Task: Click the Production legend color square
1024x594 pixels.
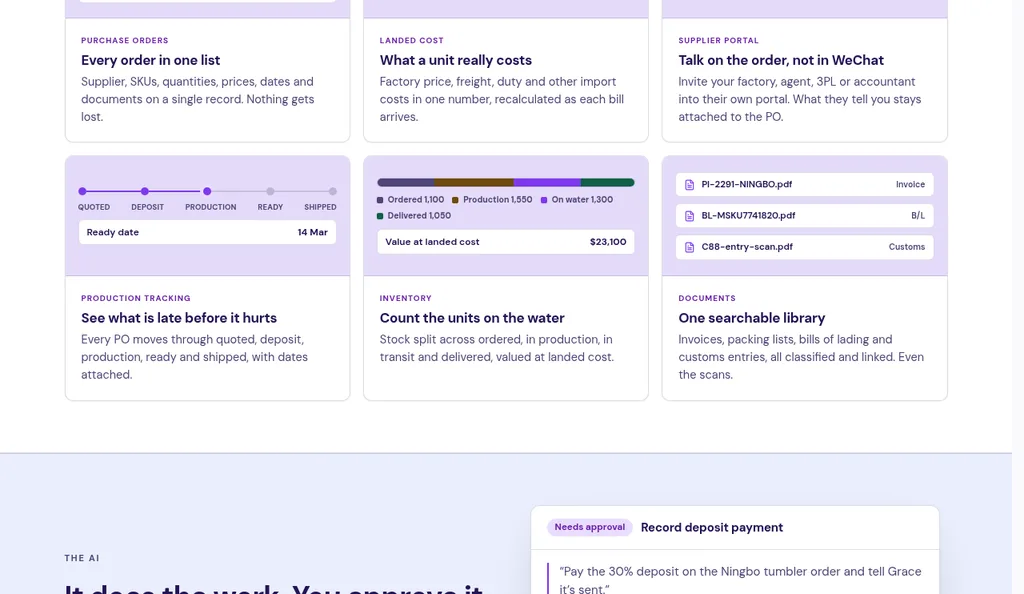Action: pos(455,200)
